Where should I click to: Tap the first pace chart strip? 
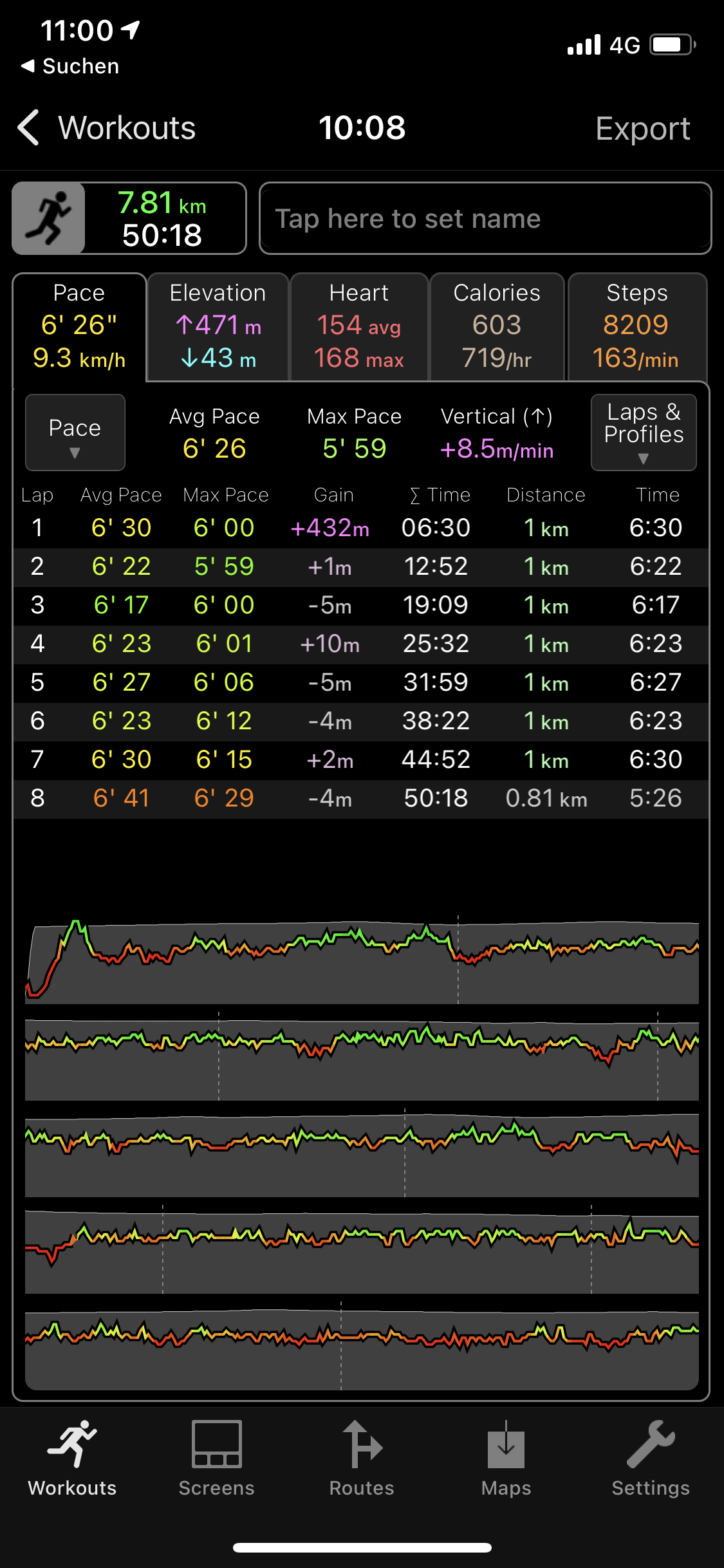click(362, 960)
